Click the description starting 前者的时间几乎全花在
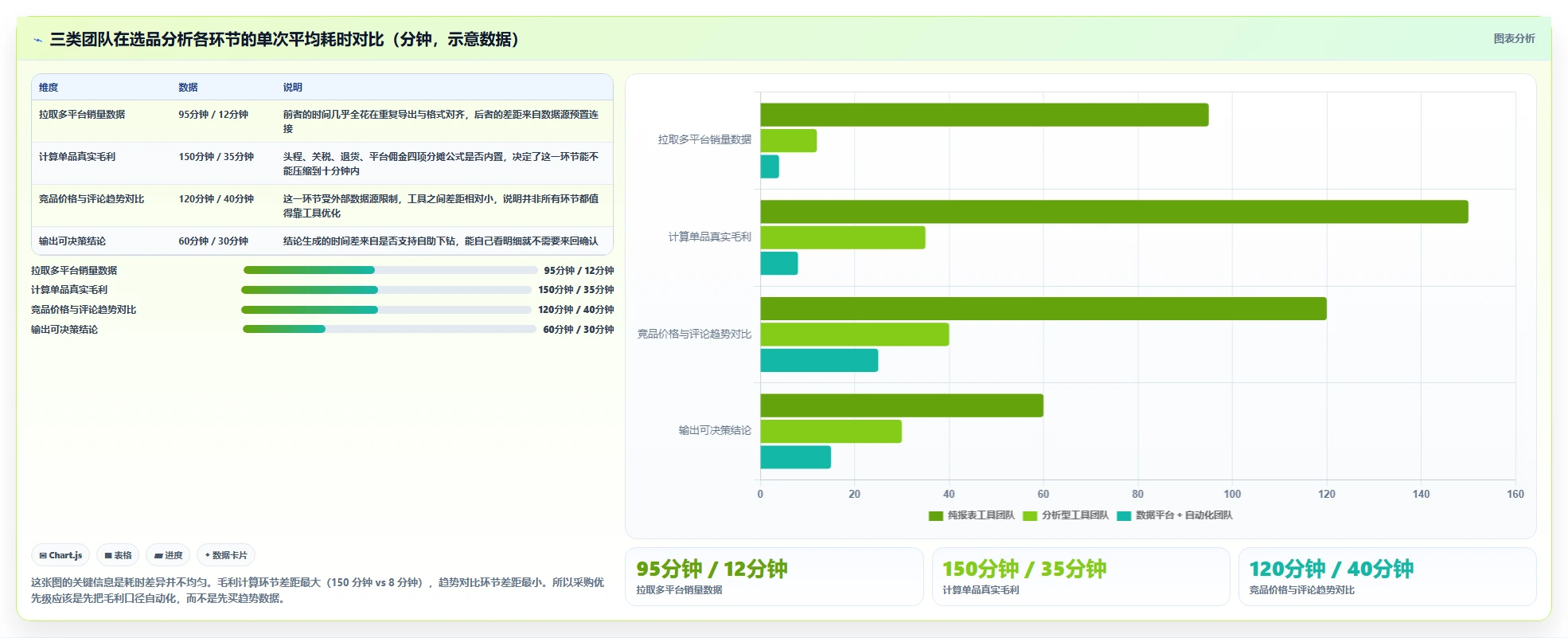Image resolution: width=1568 pixels, height=638 pixels. [441, 122]
